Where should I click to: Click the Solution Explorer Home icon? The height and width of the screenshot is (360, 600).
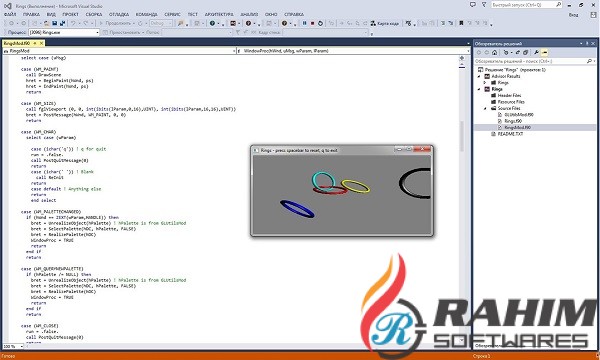494,52
